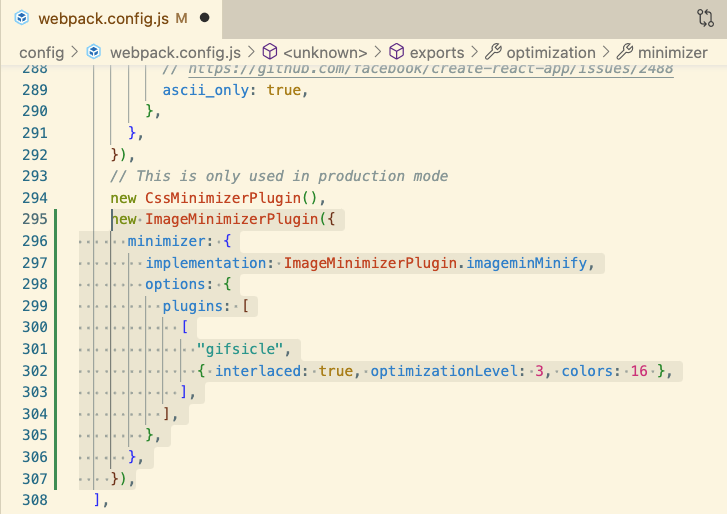This screenshot has height=514, width=727.
Task: Click cube icon before <unknown> breadcrumb
Action: pos(270,51)
